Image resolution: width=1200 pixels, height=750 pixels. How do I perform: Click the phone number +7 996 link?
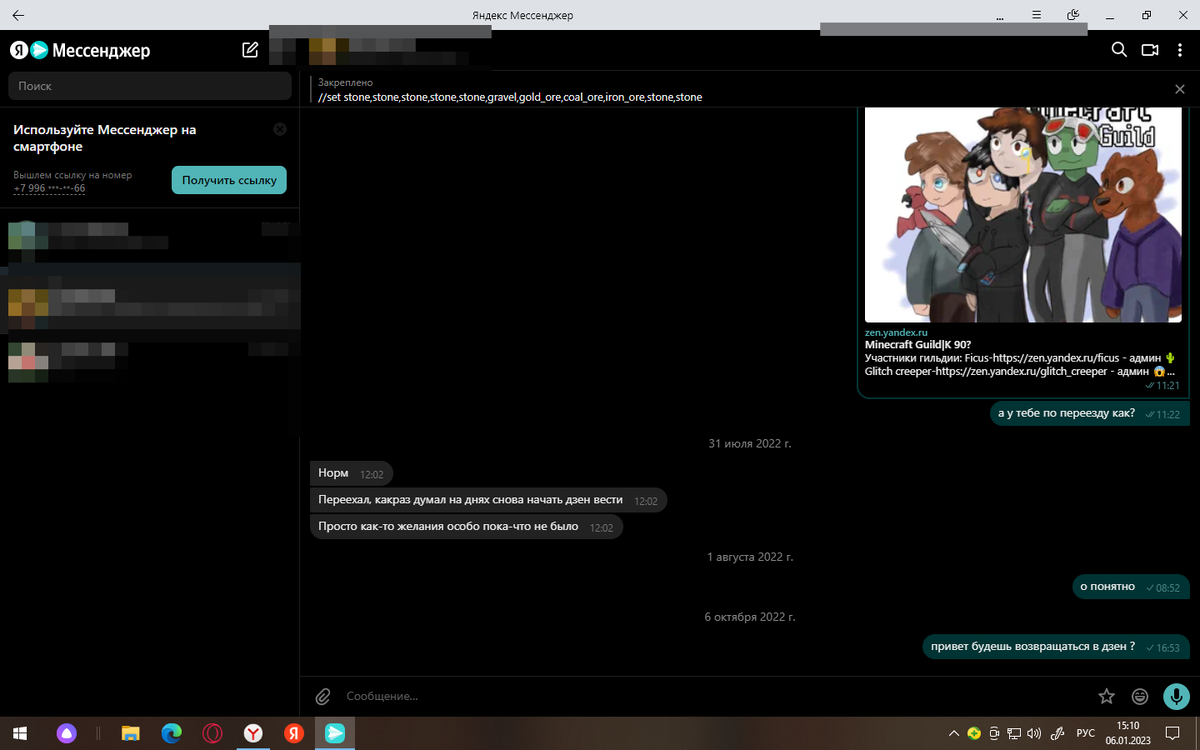coord(49,188)
